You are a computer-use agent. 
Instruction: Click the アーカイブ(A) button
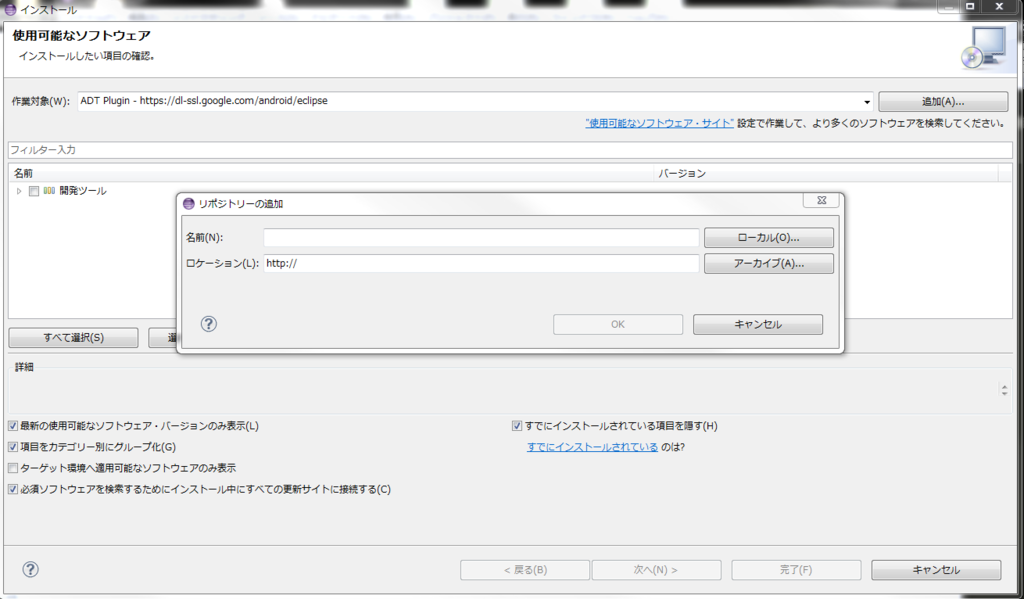(768, 263)
